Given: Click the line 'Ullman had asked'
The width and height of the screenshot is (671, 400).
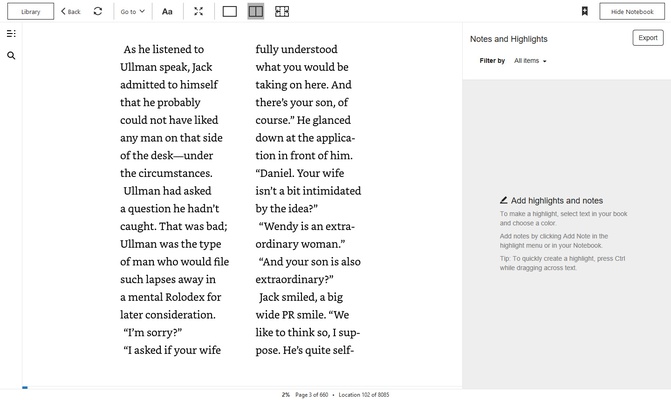Looking at the screenshot, I should [x=167, y=191].
